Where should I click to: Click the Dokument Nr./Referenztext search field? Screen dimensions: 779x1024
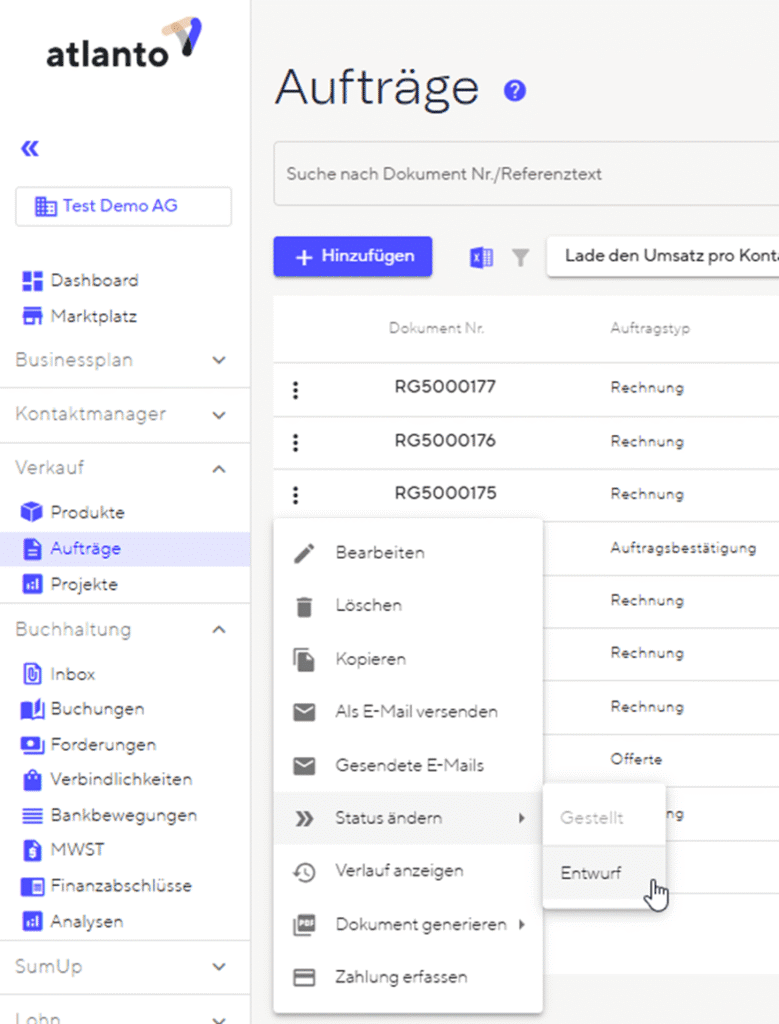[x=520, y=174]
